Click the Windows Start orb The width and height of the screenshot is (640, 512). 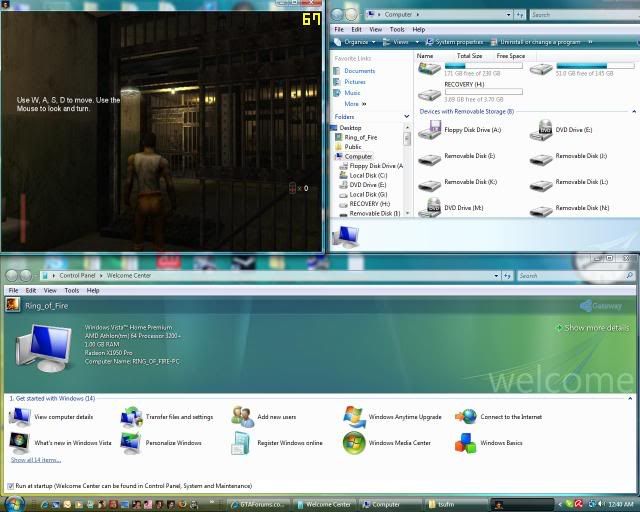pyautogui.click(x=14, y=503)
